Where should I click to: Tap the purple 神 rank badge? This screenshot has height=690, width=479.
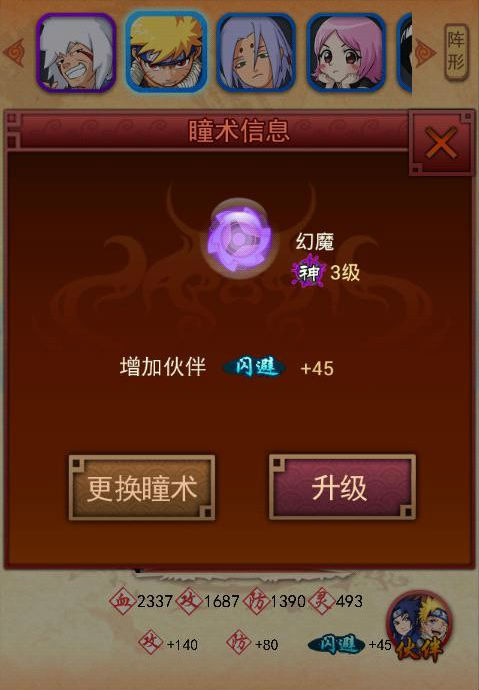pos(310,272)
